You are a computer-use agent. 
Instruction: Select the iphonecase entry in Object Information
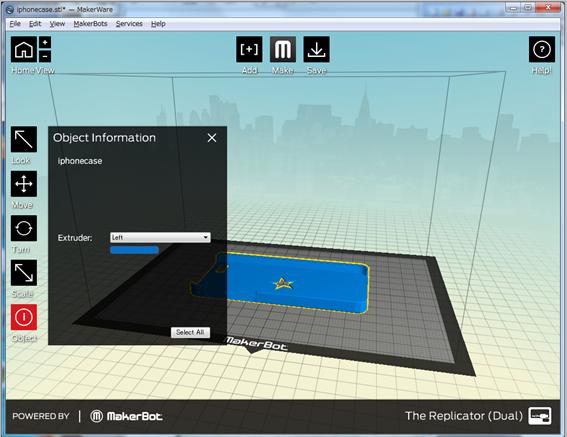[80, 161]
